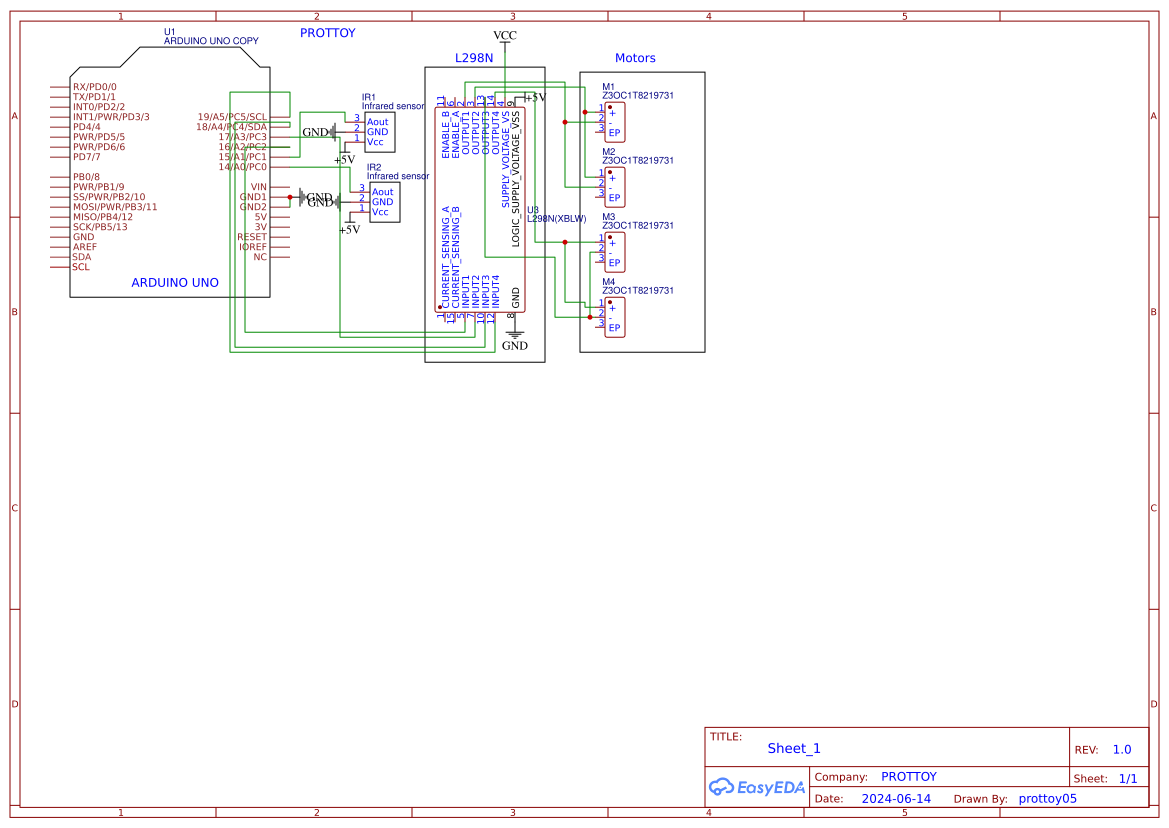Click the VCC power symbol at top

pyautogui.click(x=505, y=36)
